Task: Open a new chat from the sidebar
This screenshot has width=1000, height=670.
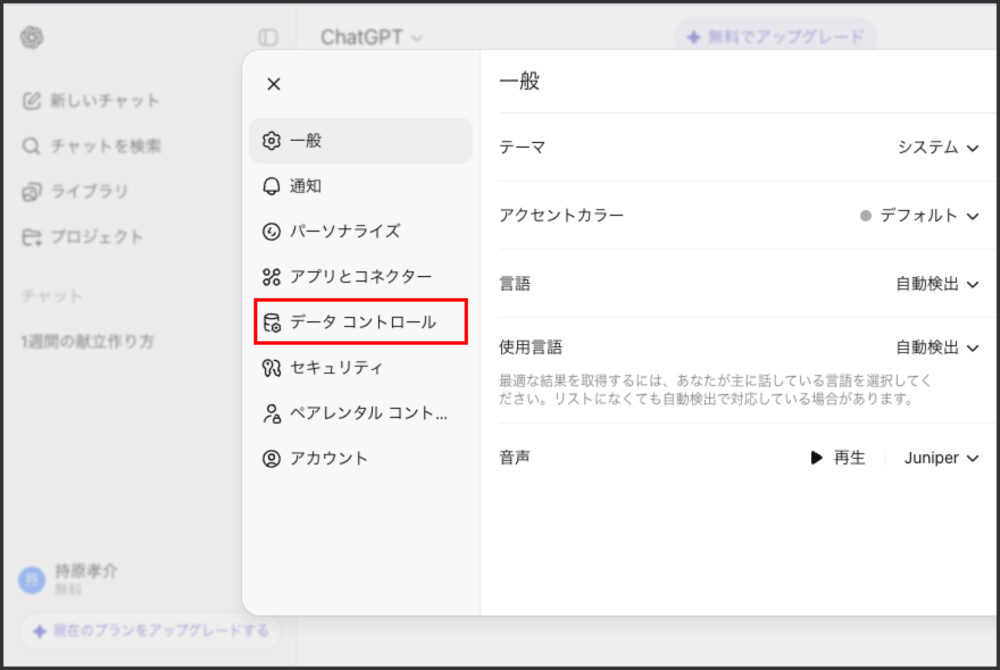Action: click(x=90, y=100)
